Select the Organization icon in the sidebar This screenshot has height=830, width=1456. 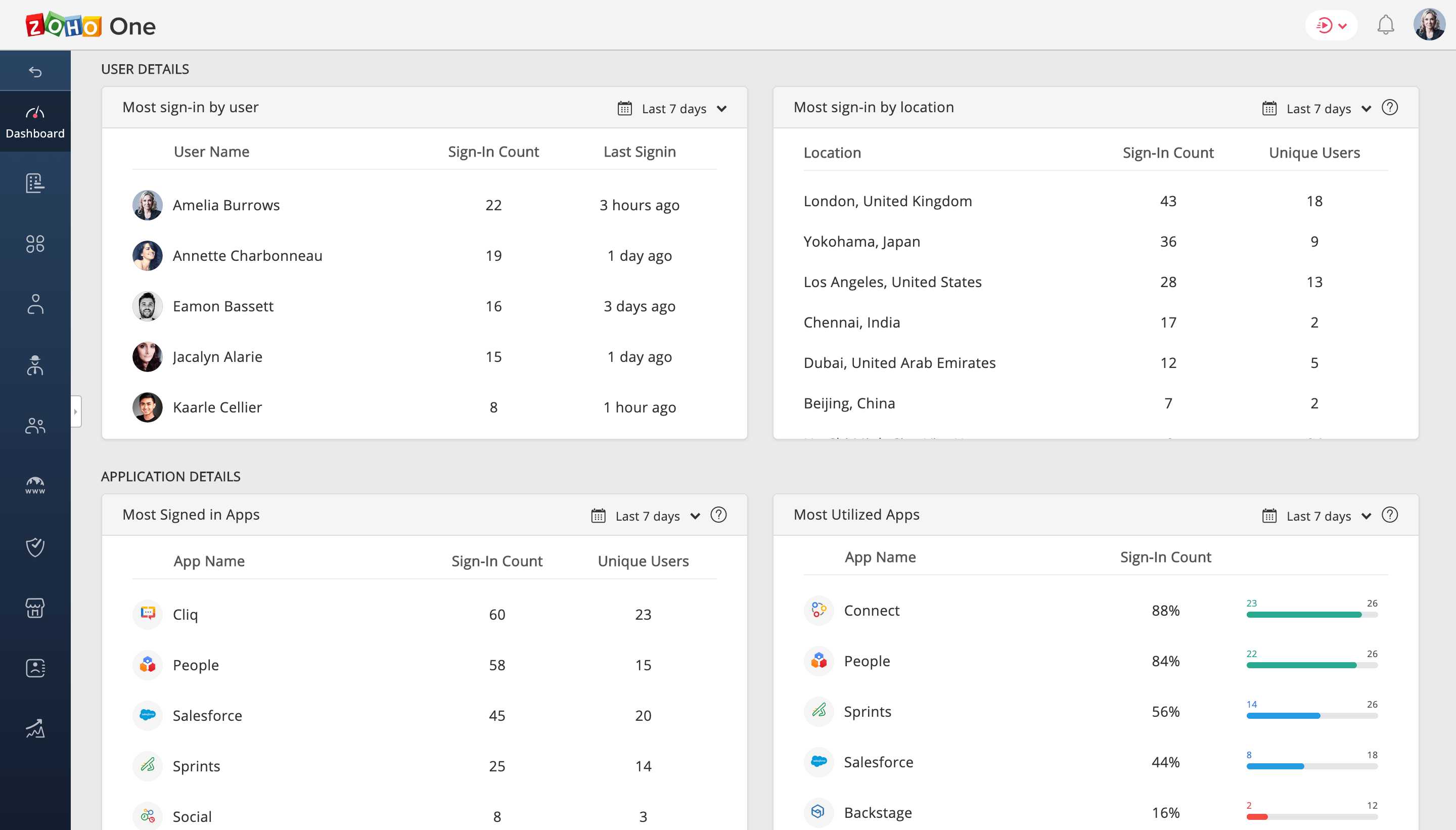[35, 182]
